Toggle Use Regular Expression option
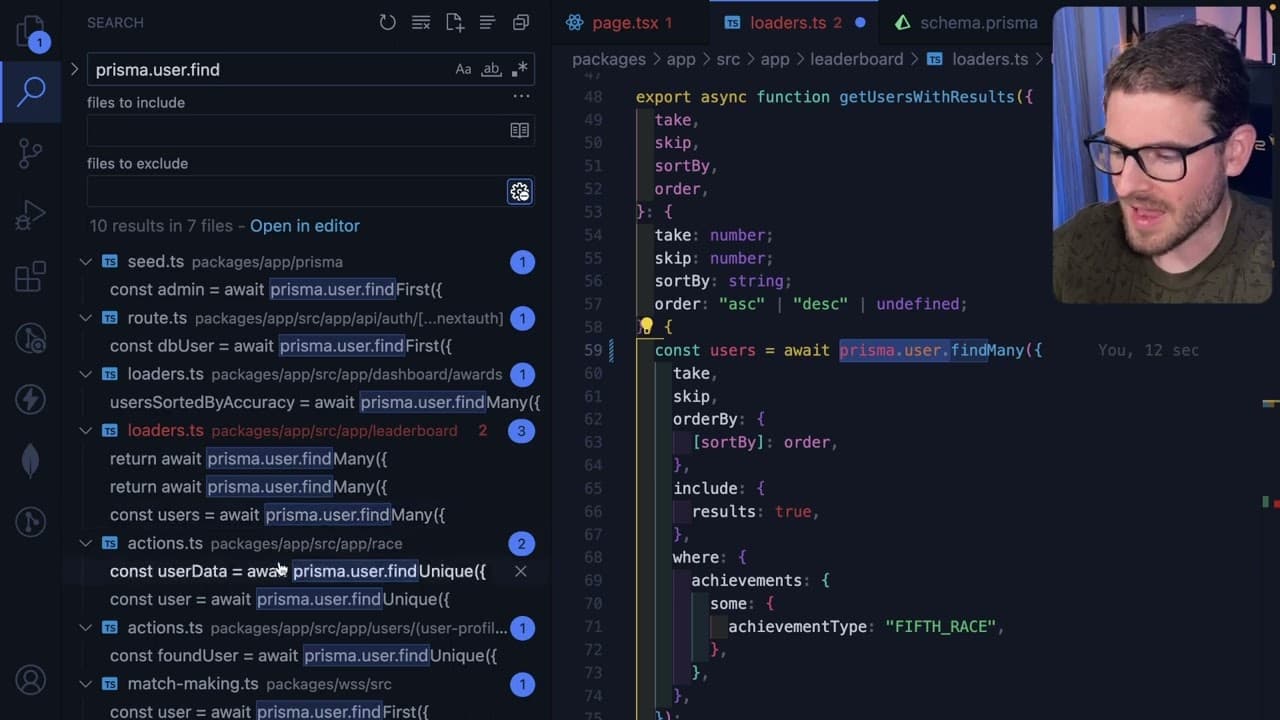1280x720 pixels. coord(519,69)
